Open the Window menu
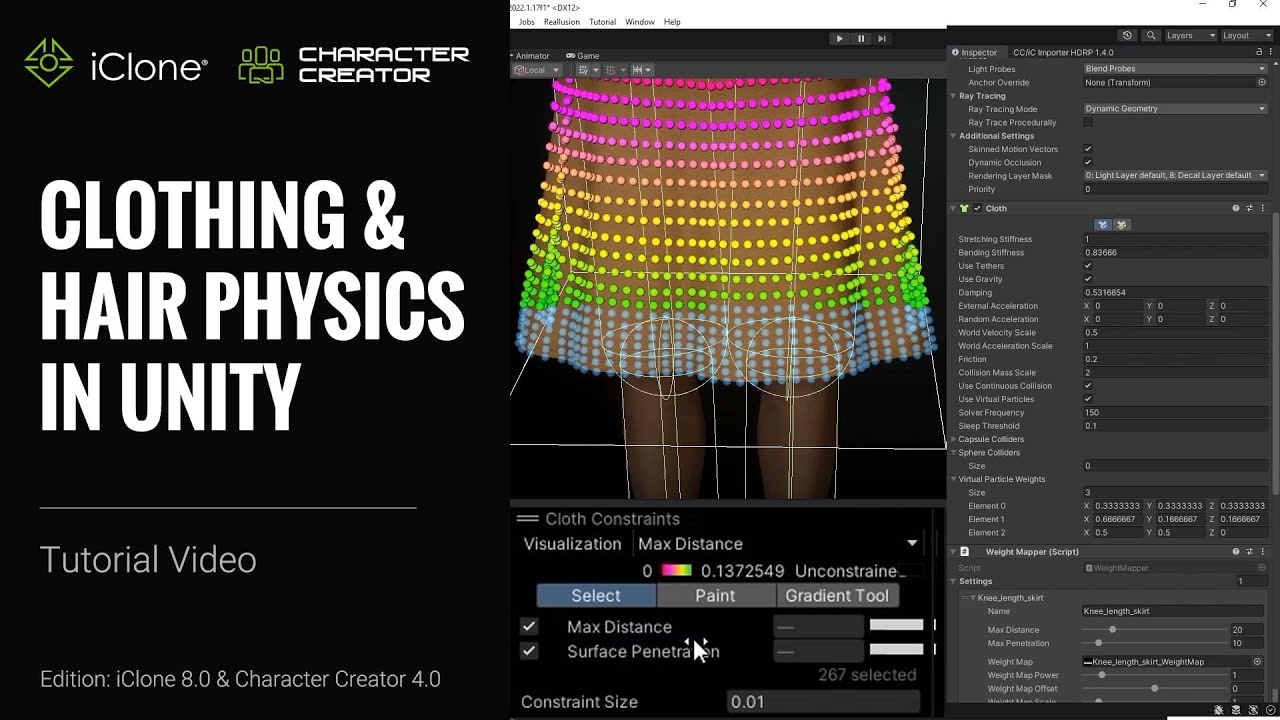The image size is (1280, 720). pyautogui.click(x=640, y=22)
